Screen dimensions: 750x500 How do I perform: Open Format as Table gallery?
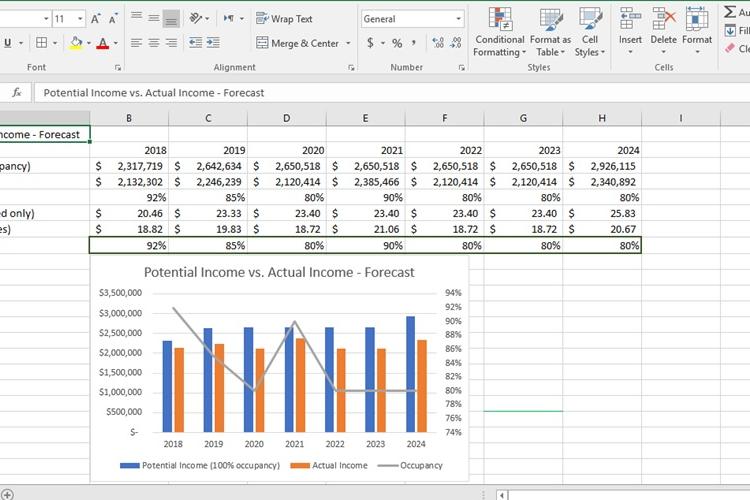[x=550, y=33]
